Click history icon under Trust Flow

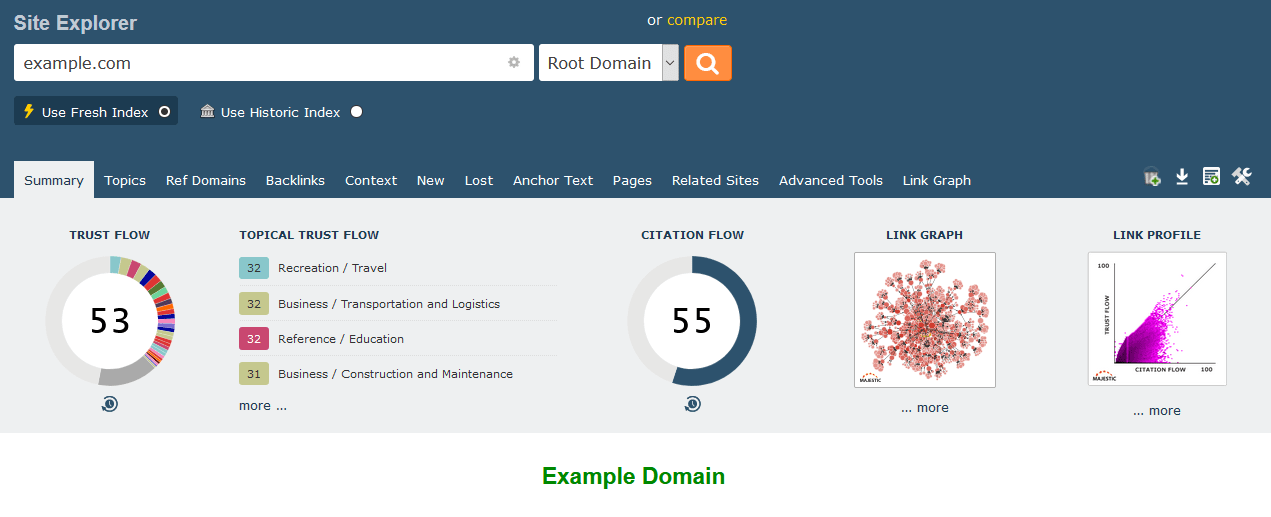110,404
